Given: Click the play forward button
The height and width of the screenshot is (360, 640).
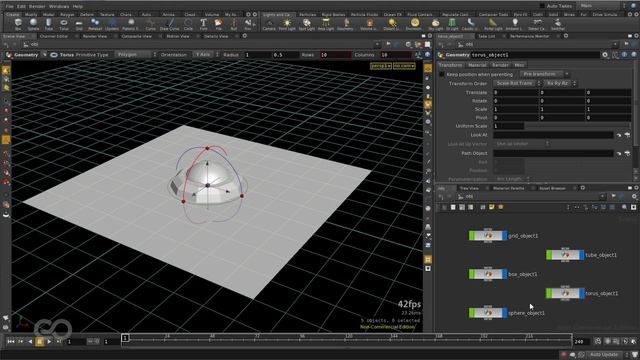Looking at the screenshot, I should 49,341.
